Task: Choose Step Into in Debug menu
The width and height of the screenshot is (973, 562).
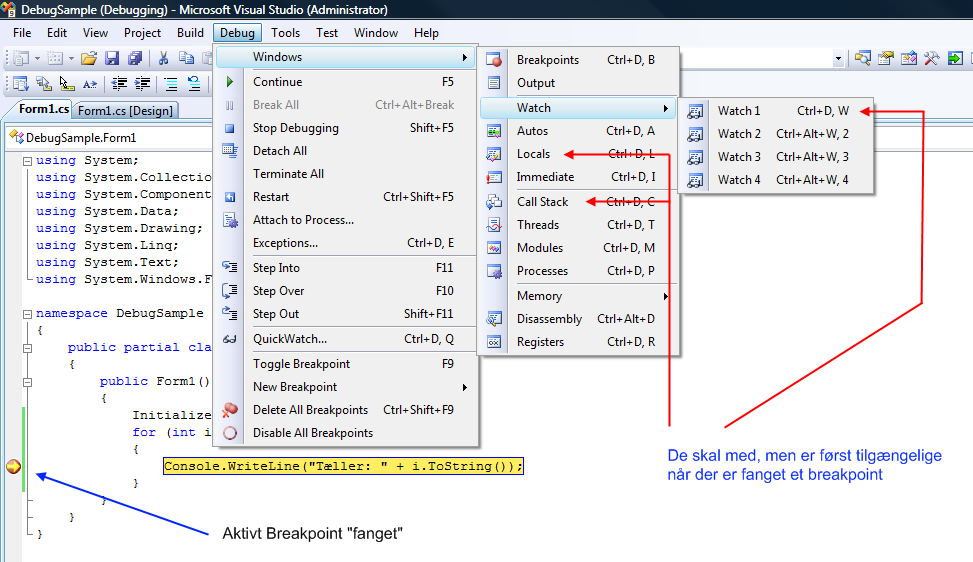Action: 346,268
